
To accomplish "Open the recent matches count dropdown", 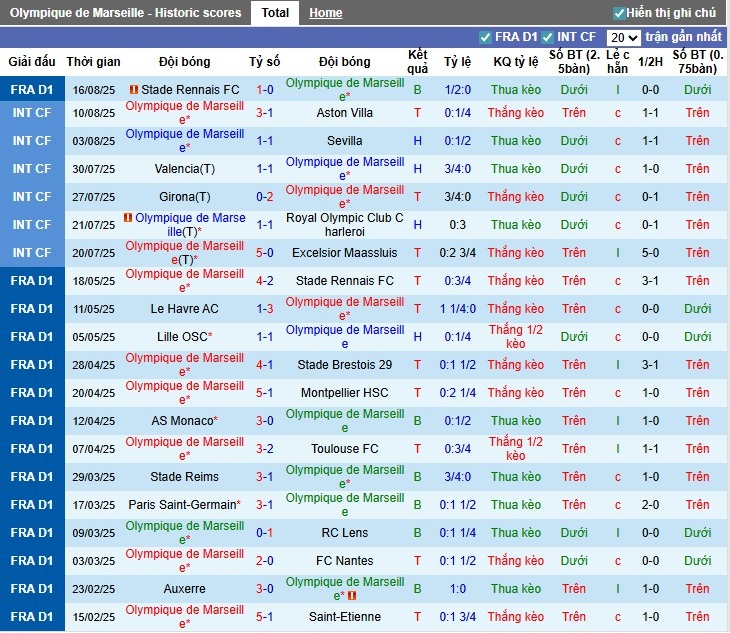I will click(x=624, y=37).
